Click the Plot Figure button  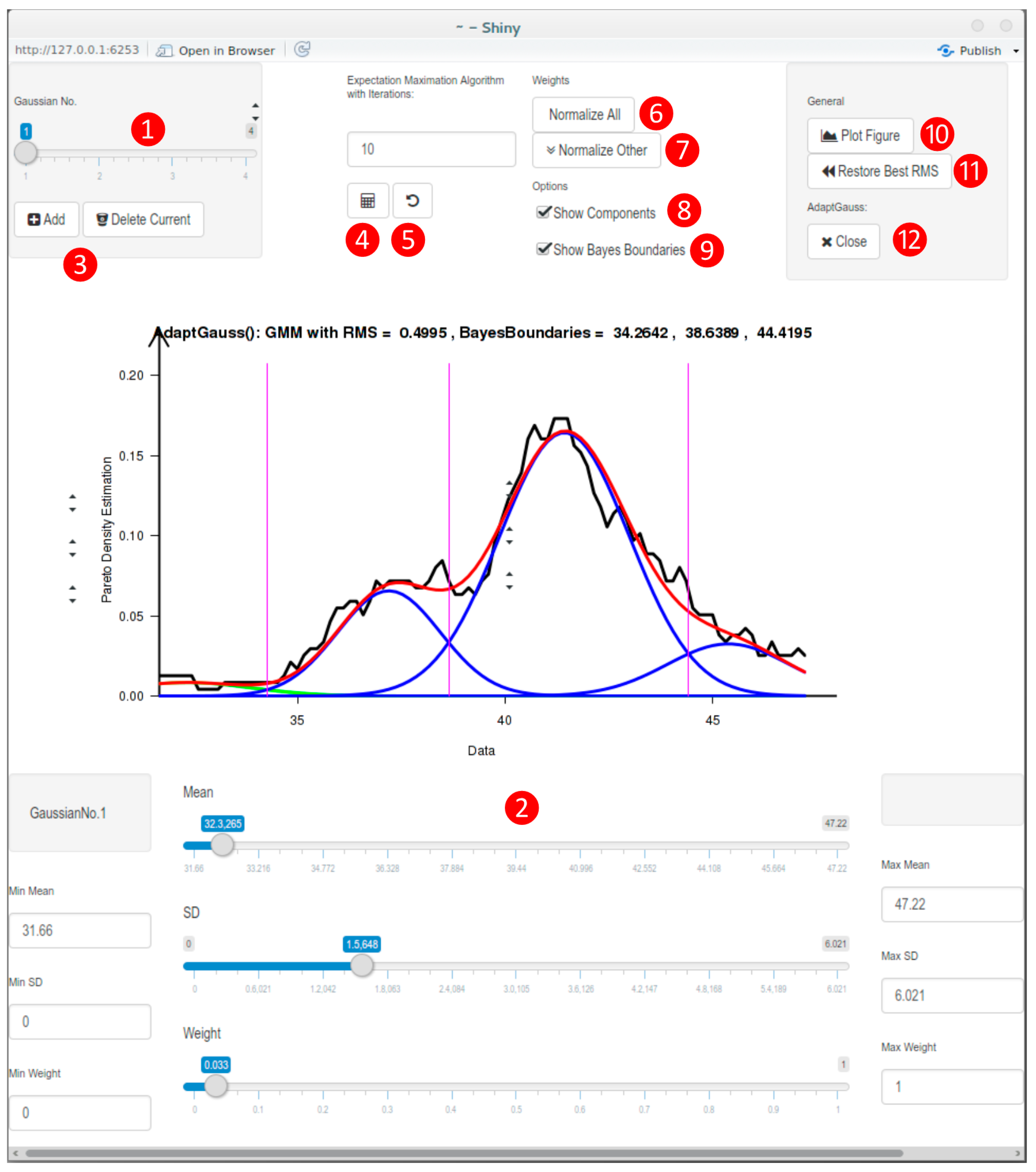(x=860, y=135)
